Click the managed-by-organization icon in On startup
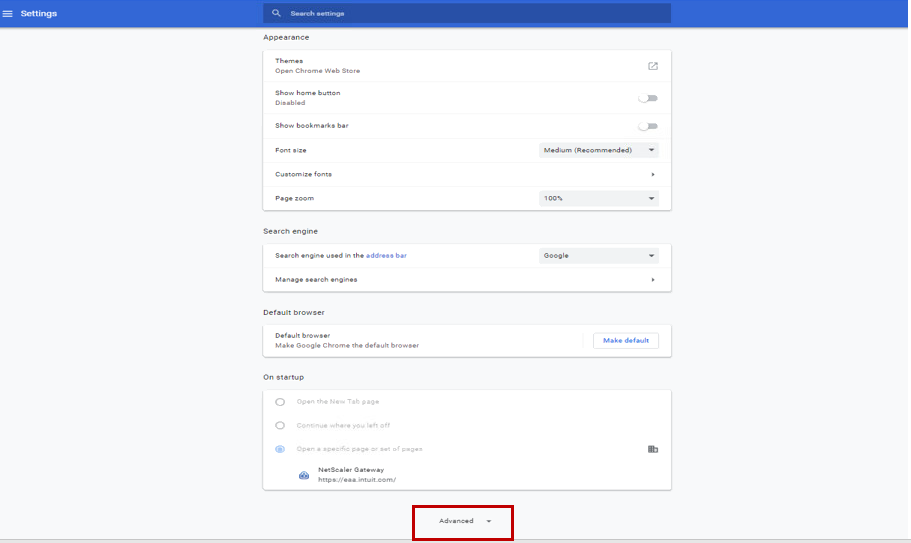 pos(653,449)
